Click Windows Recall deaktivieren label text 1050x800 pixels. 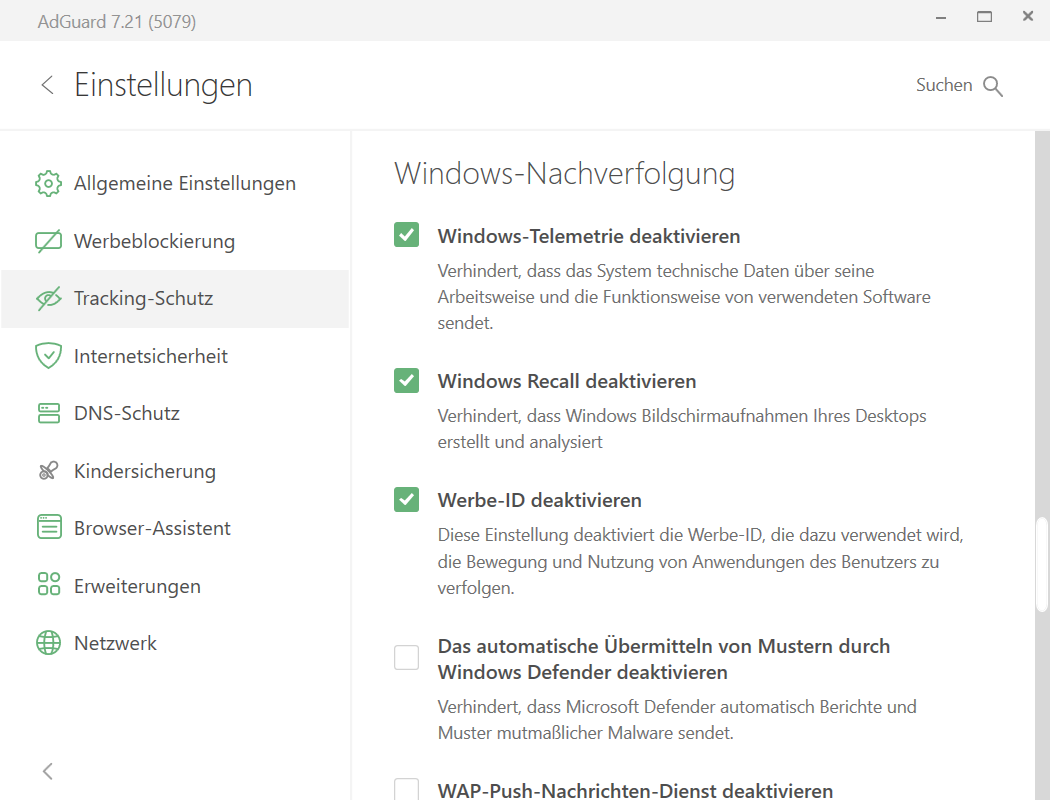tap(567, 382)
